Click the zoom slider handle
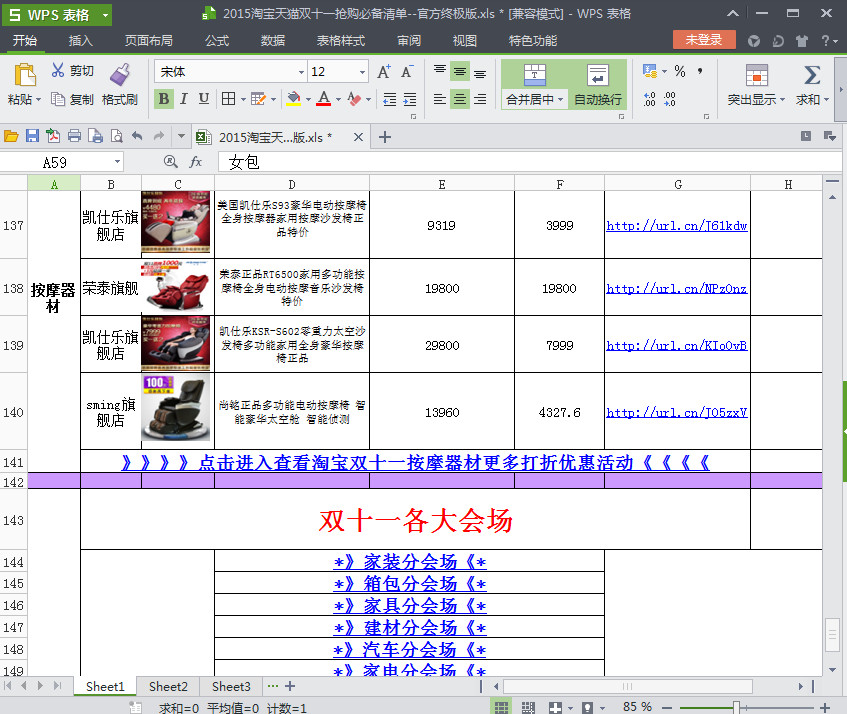The image size is (847, 714). coord(736,707)
